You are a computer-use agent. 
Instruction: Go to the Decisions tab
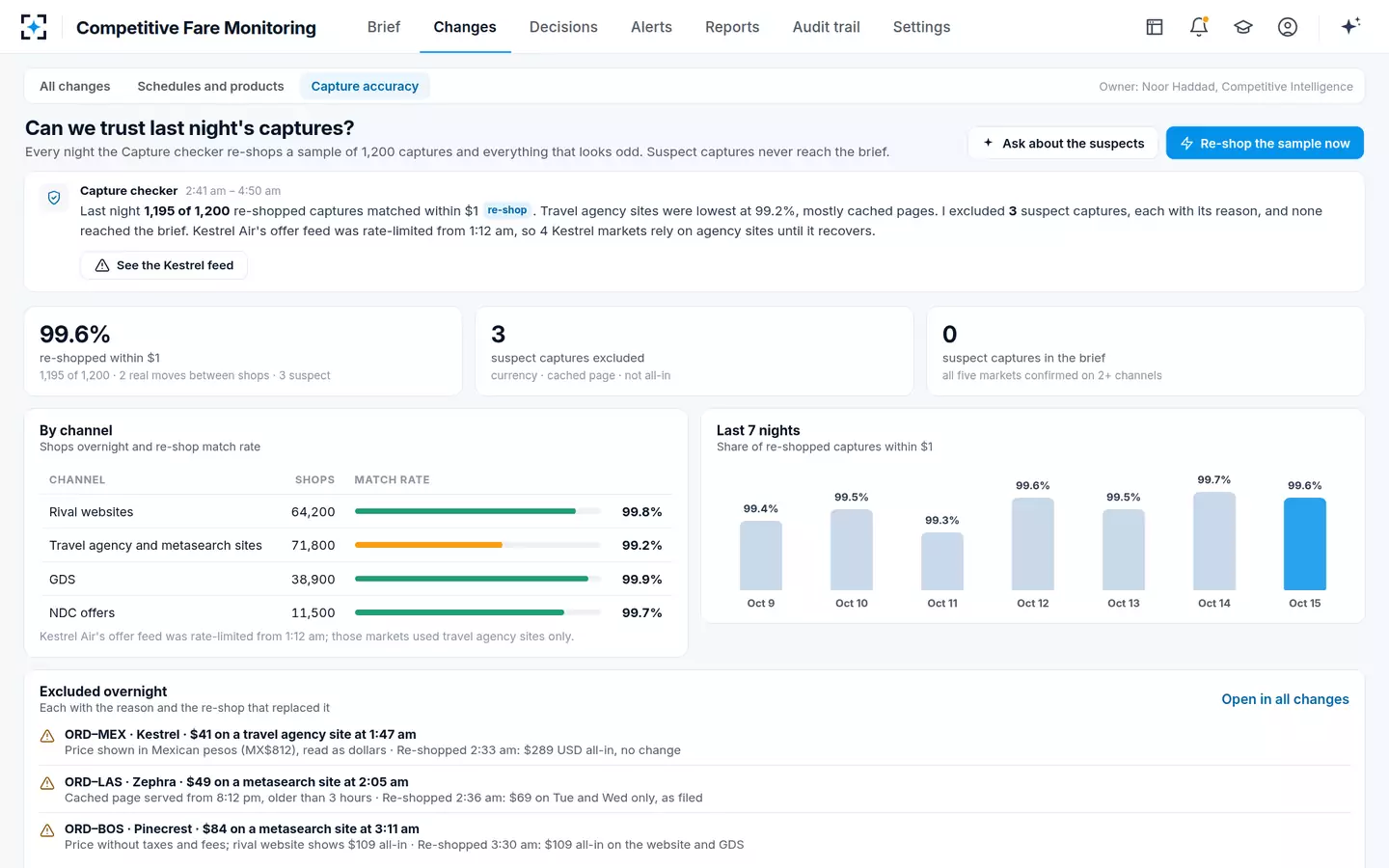[x=563, y=27]
